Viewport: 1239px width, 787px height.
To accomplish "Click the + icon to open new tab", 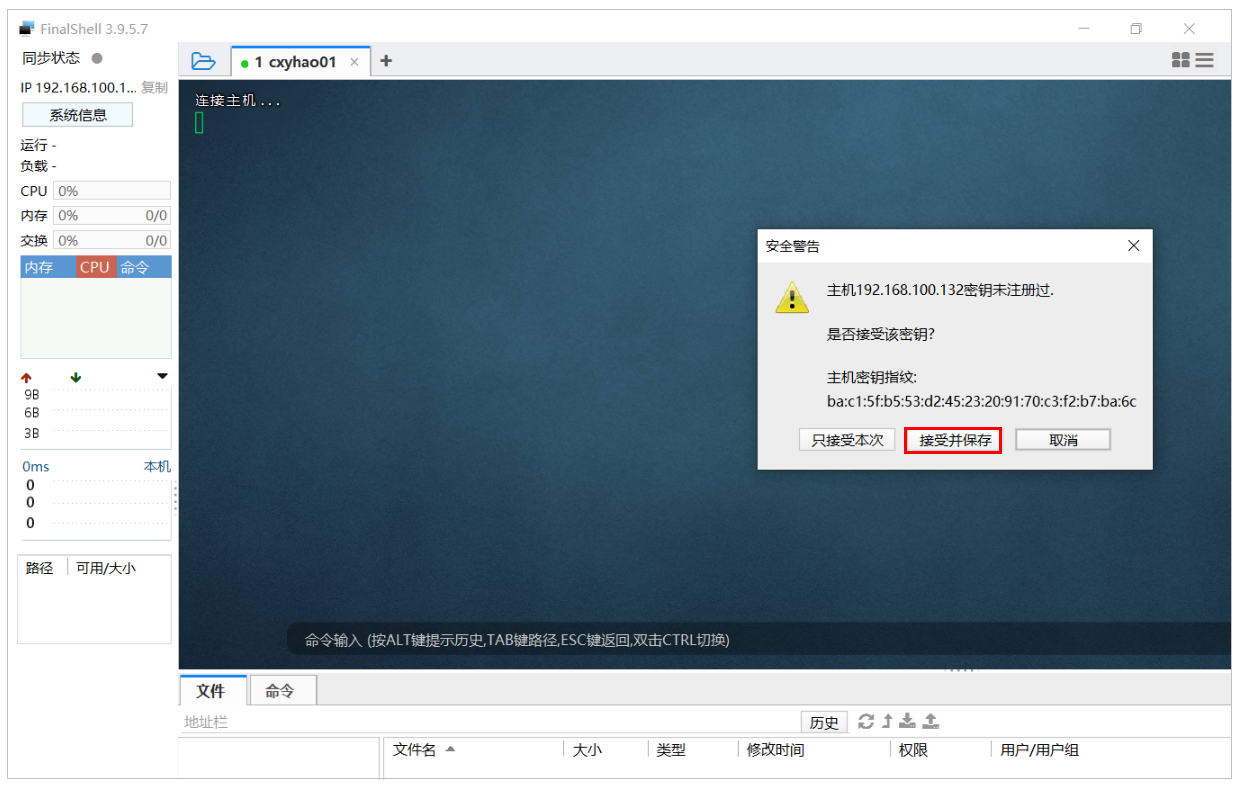I will click(386, 60).
